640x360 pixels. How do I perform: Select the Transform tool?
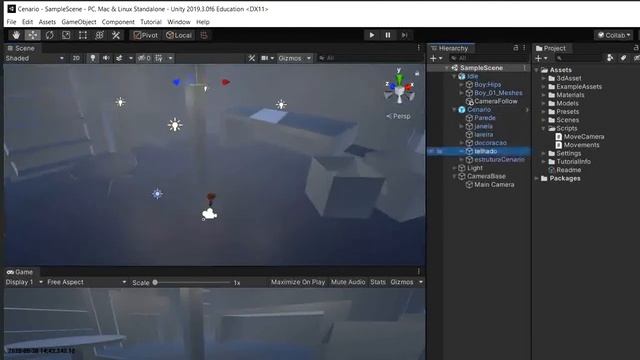pos(99,35)
